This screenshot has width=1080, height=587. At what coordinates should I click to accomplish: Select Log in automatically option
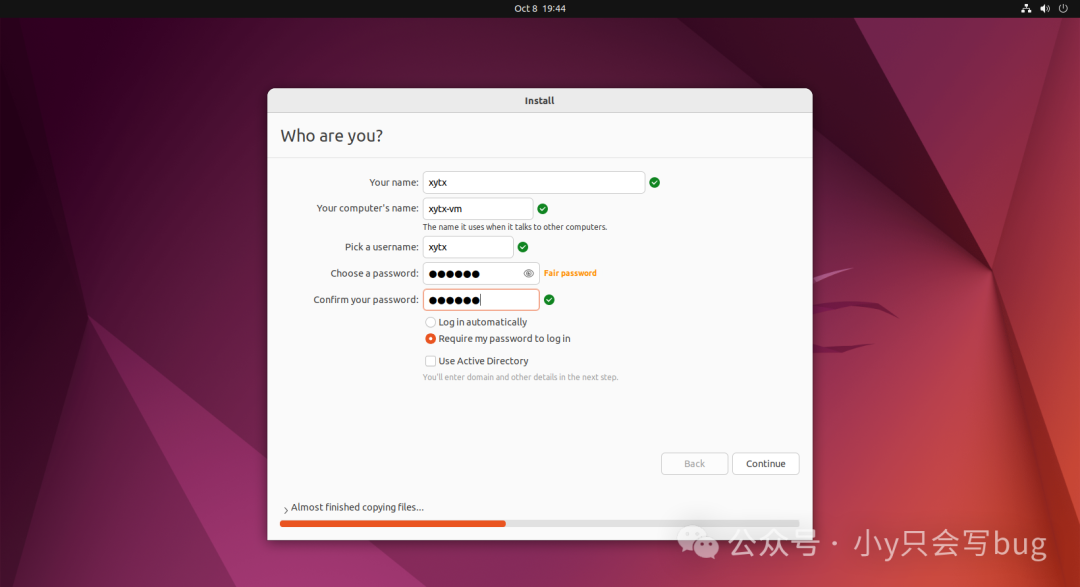click(x=431, y=323)
